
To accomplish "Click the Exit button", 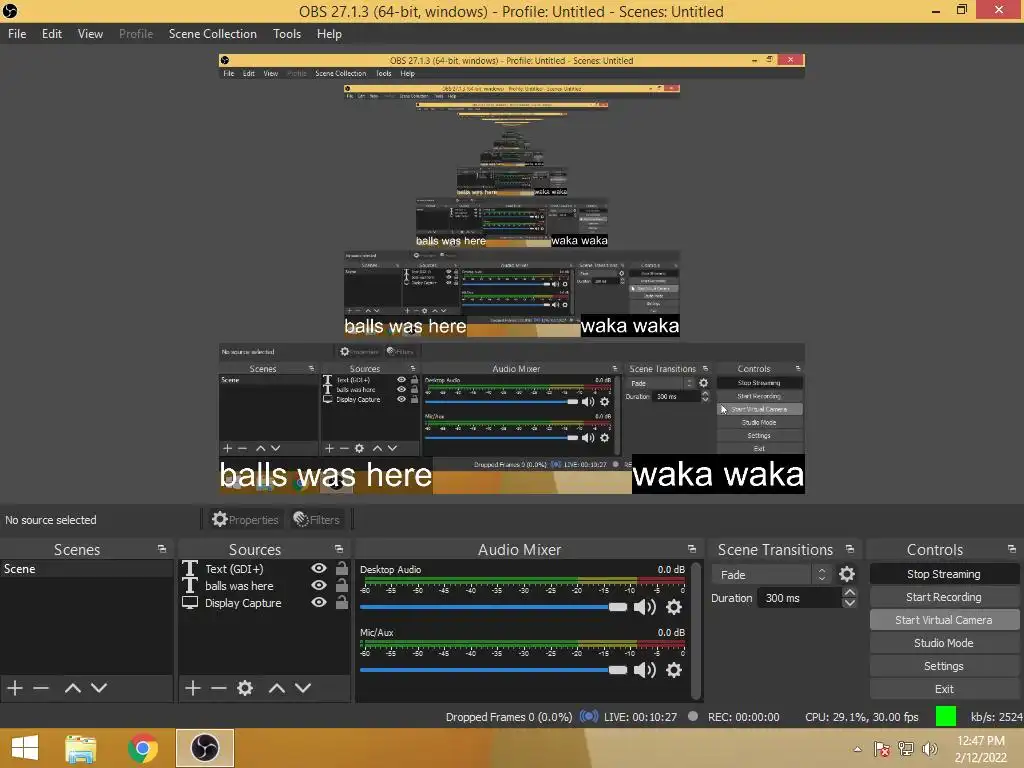I will [x=944, y=689].
